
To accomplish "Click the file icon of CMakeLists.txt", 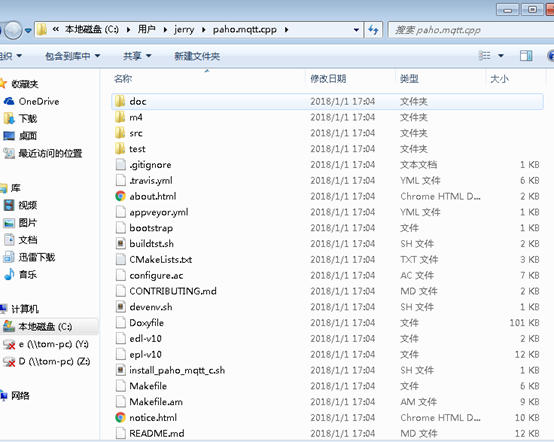I will pos(120,259).
